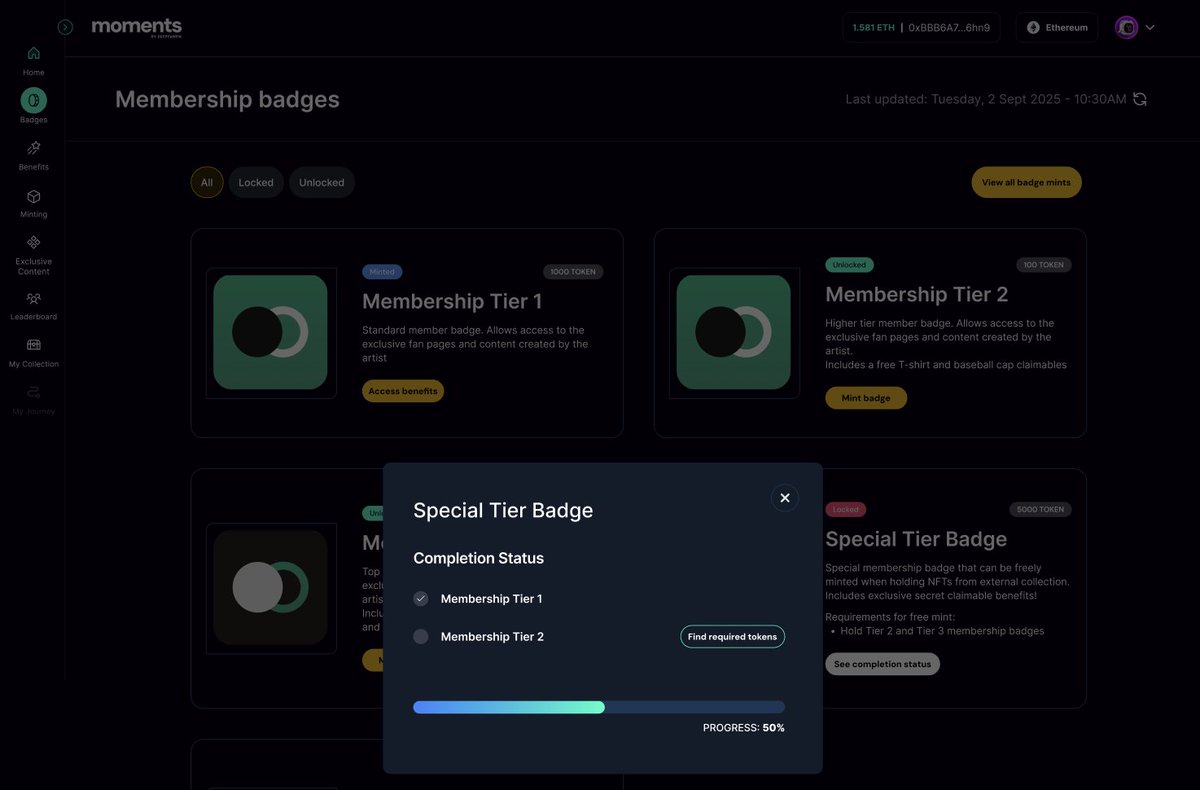
Task: Expand the collapsed sidebar with chevron
Action: click(65, 26)
